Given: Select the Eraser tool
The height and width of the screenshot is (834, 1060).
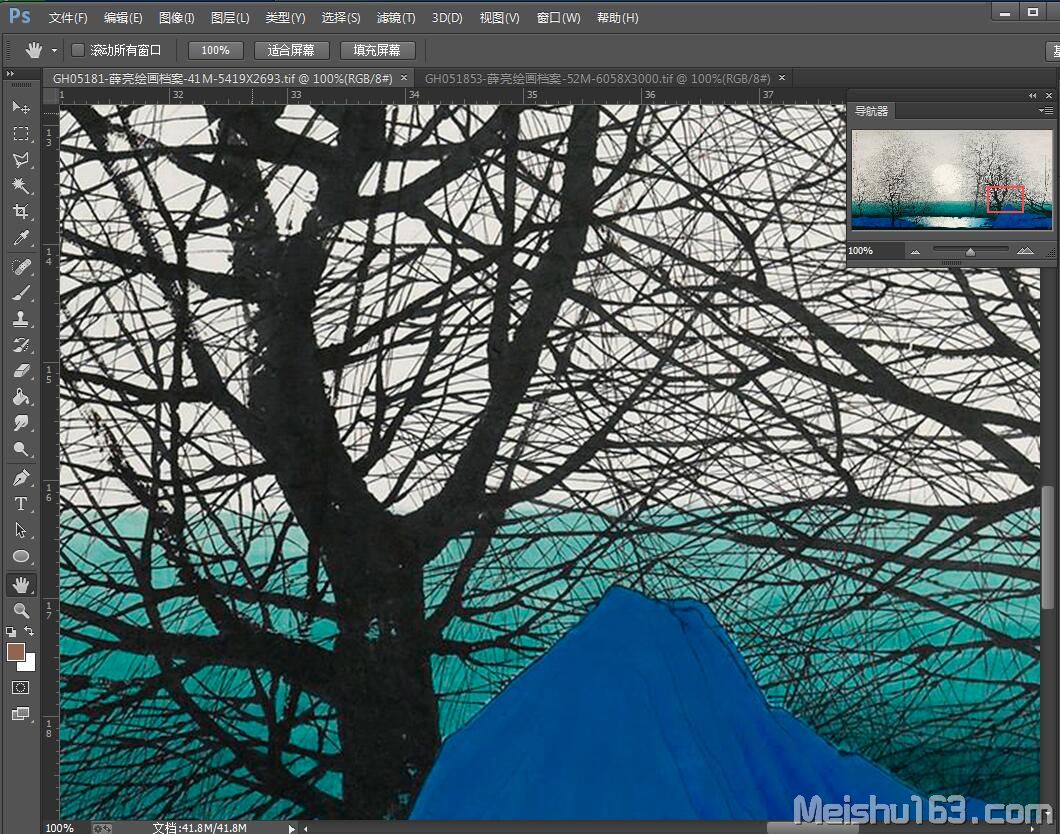Looking at the screenshot, I should (x=21, y=371).
